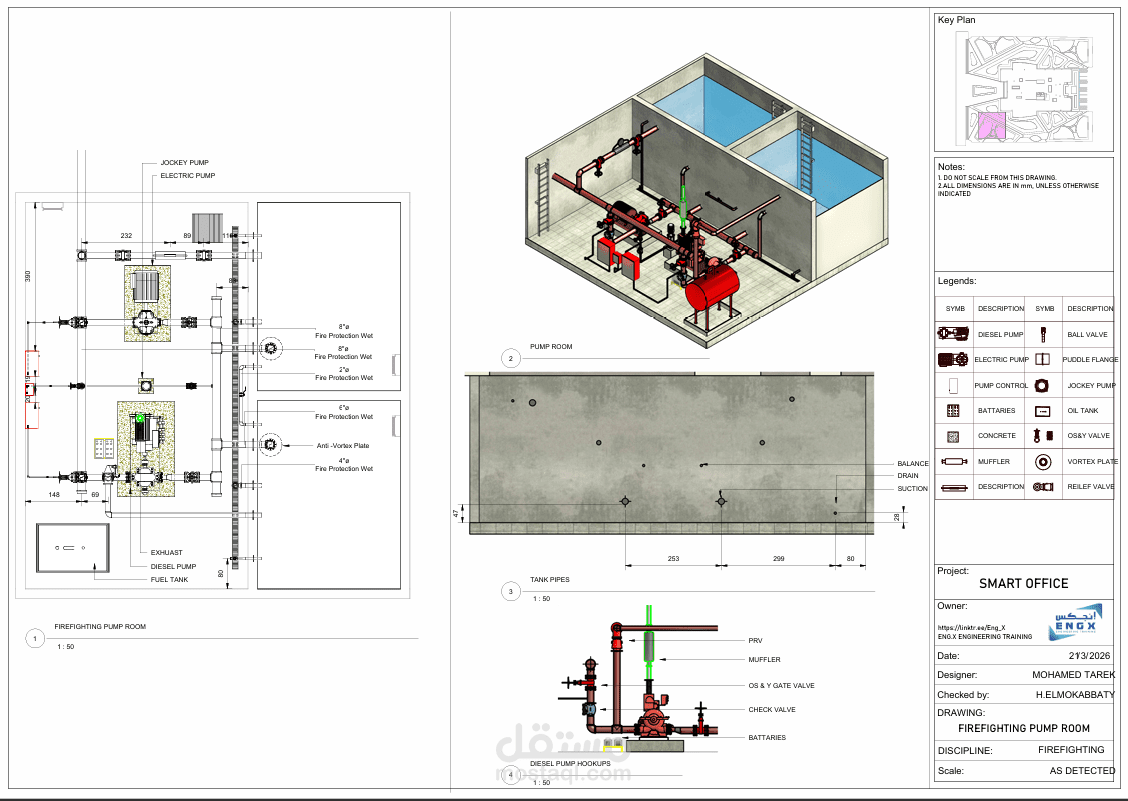Click the 232 dimension in the plan
The image size is (1128, 801).
(127, 235)
